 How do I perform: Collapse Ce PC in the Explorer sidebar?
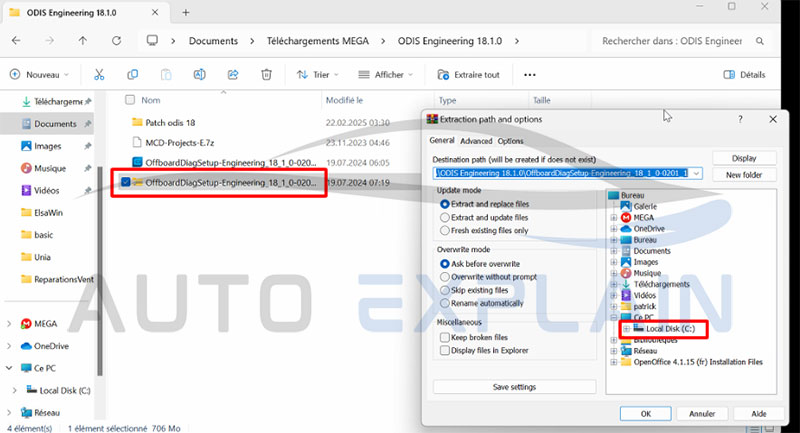(x=9, y=368)
